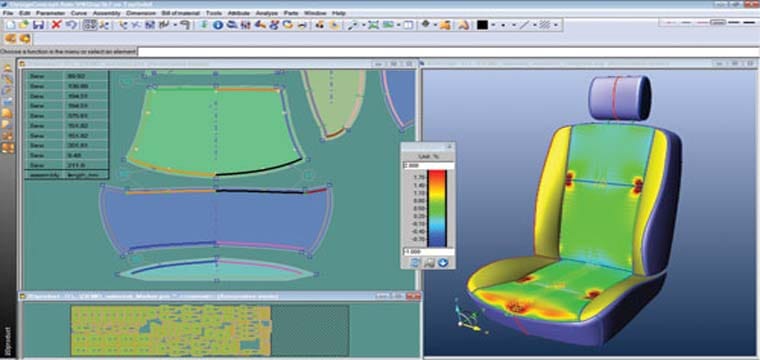Click the red X delete icon
The width and height of the screenshot is (760, 360).
(x=56, y=25)
